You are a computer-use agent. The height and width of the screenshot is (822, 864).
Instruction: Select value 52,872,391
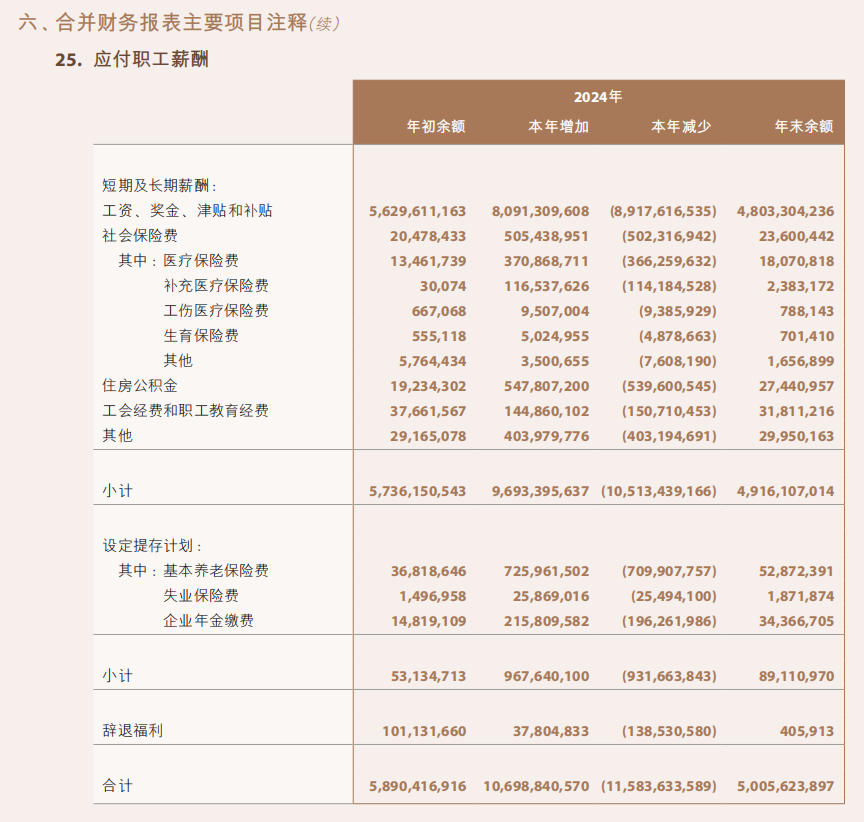[796, 571]
